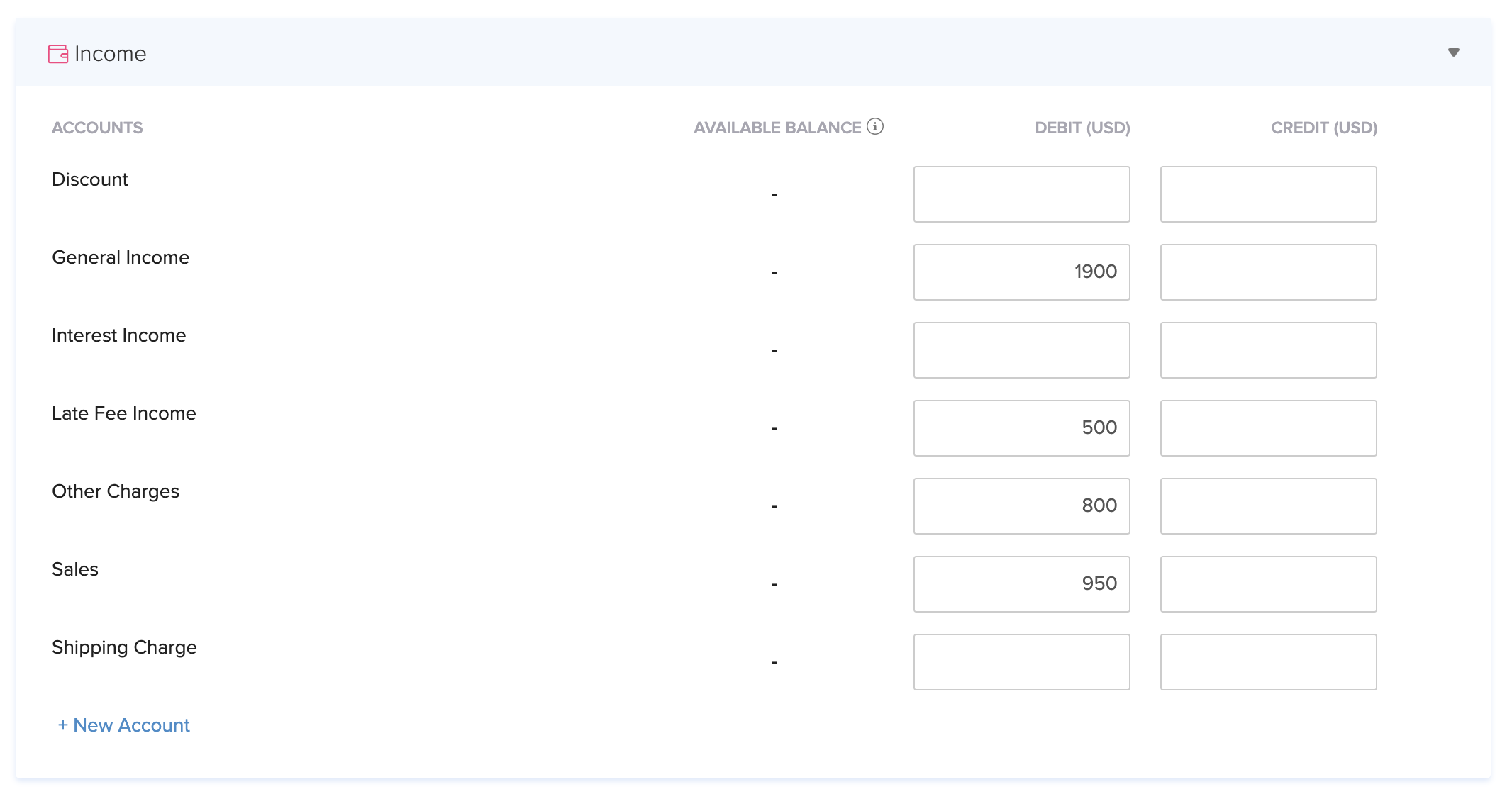Select the Shipping Charge account label
This screenshot has width=1512, height=794.
pos(124,647)
